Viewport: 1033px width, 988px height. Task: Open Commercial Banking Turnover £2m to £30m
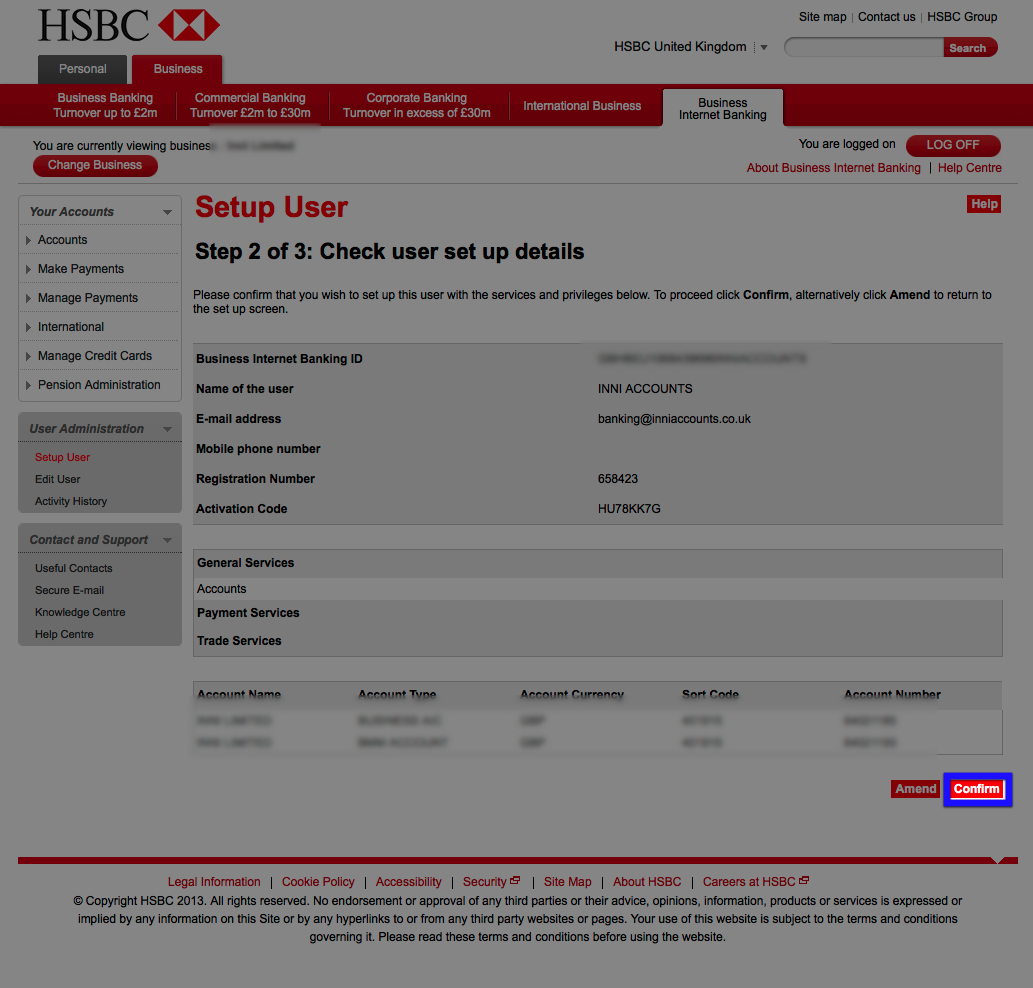250,105
